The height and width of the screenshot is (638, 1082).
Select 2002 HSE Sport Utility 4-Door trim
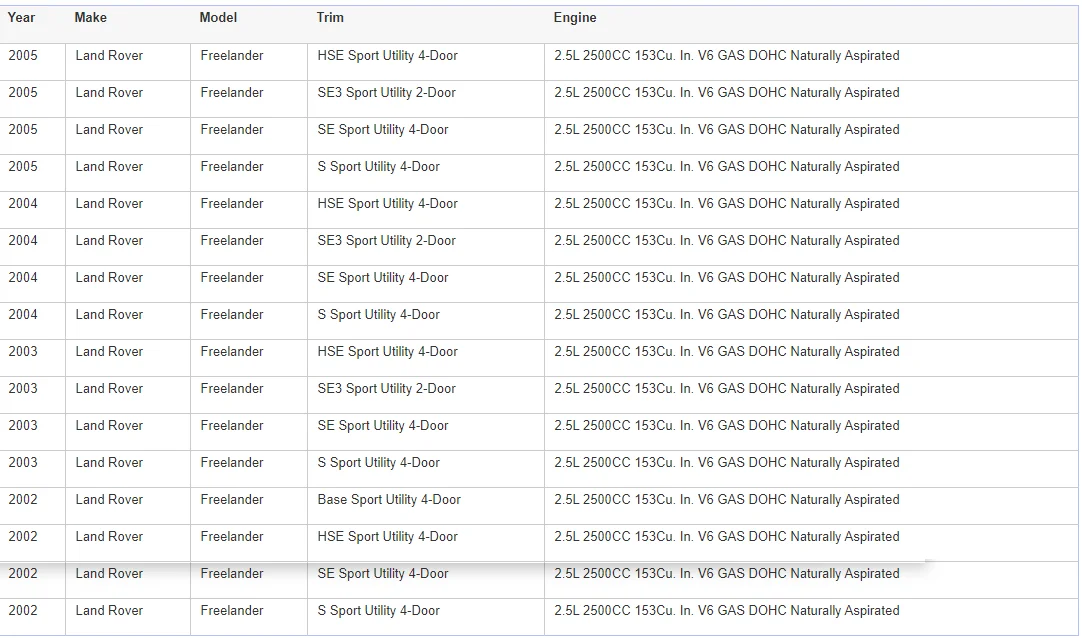[x=387, y=537]
